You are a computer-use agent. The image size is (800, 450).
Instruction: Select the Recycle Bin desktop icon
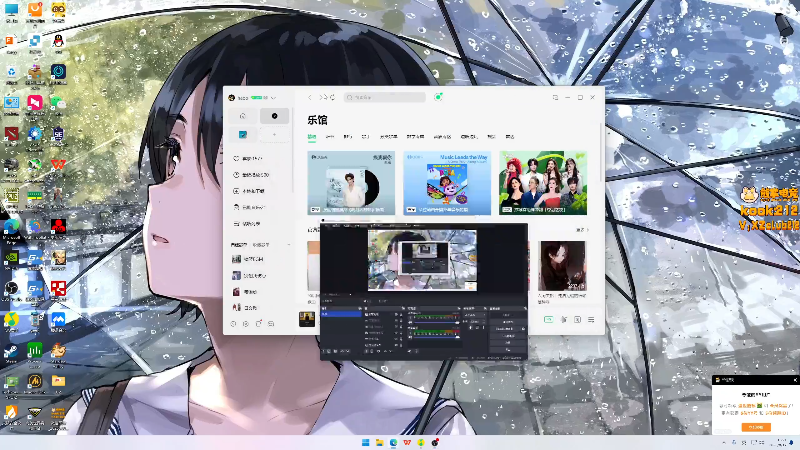[x=11, y=73]
